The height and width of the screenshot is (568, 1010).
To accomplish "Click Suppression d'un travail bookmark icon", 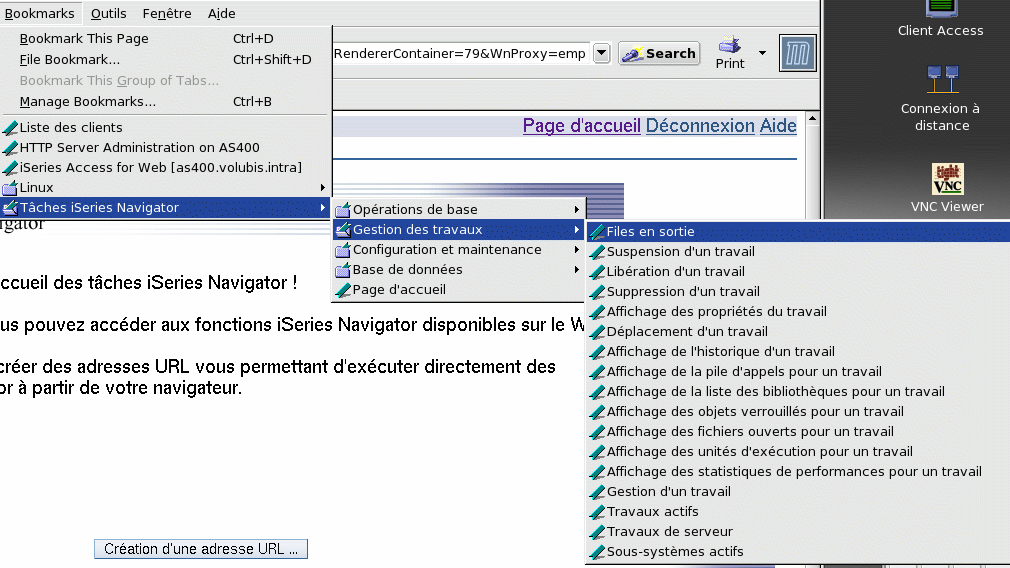I will (597, 291).
